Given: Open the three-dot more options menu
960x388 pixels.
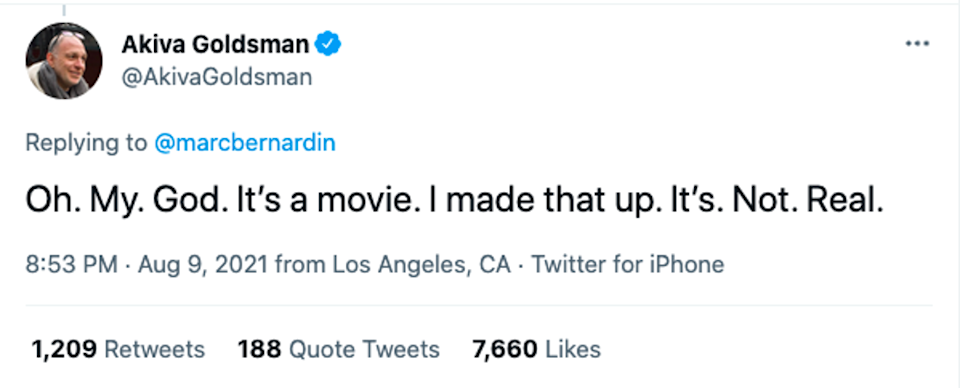Looking at the screenshot, I should pyautogui.click(x=917, y=43).
